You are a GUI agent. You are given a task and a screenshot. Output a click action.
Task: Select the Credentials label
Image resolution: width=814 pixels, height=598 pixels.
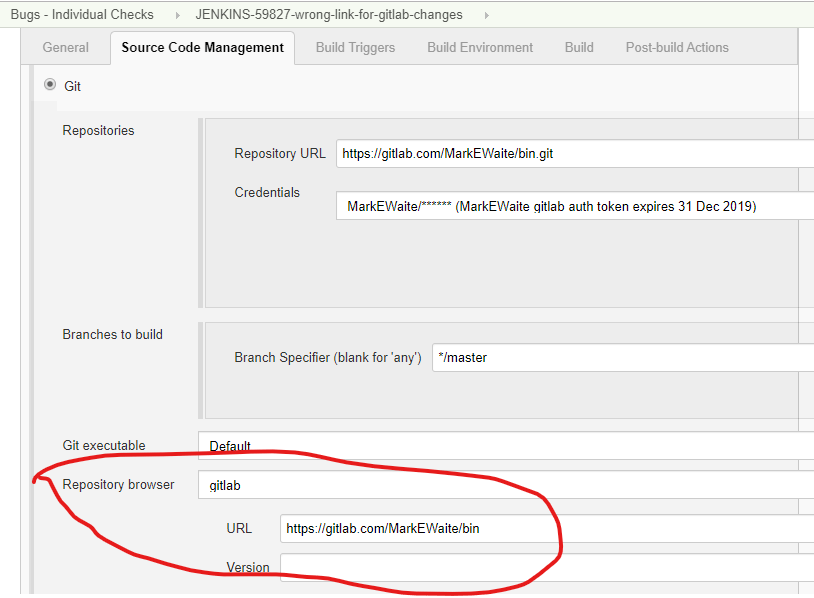click(267, 193)
